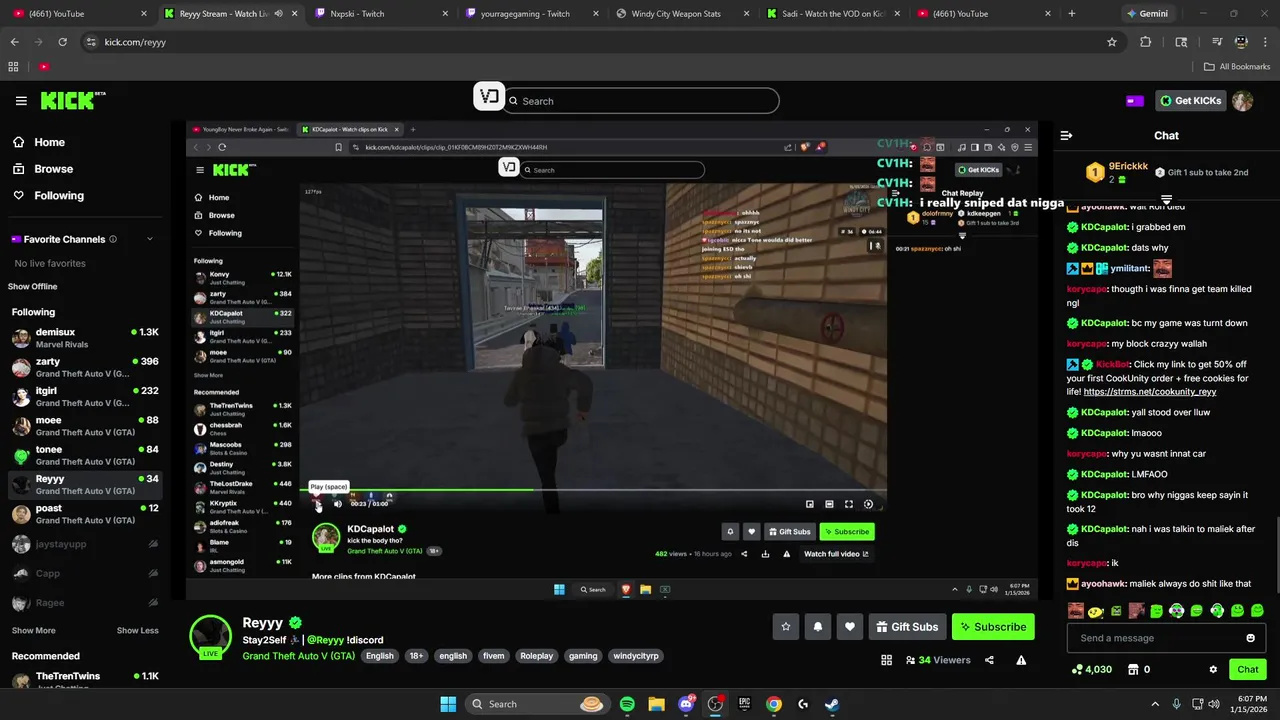This screenshot has width=1280, height=720.
Task: View Chrome site information icon
Action: pyautogui.click(x=91, y=42)
